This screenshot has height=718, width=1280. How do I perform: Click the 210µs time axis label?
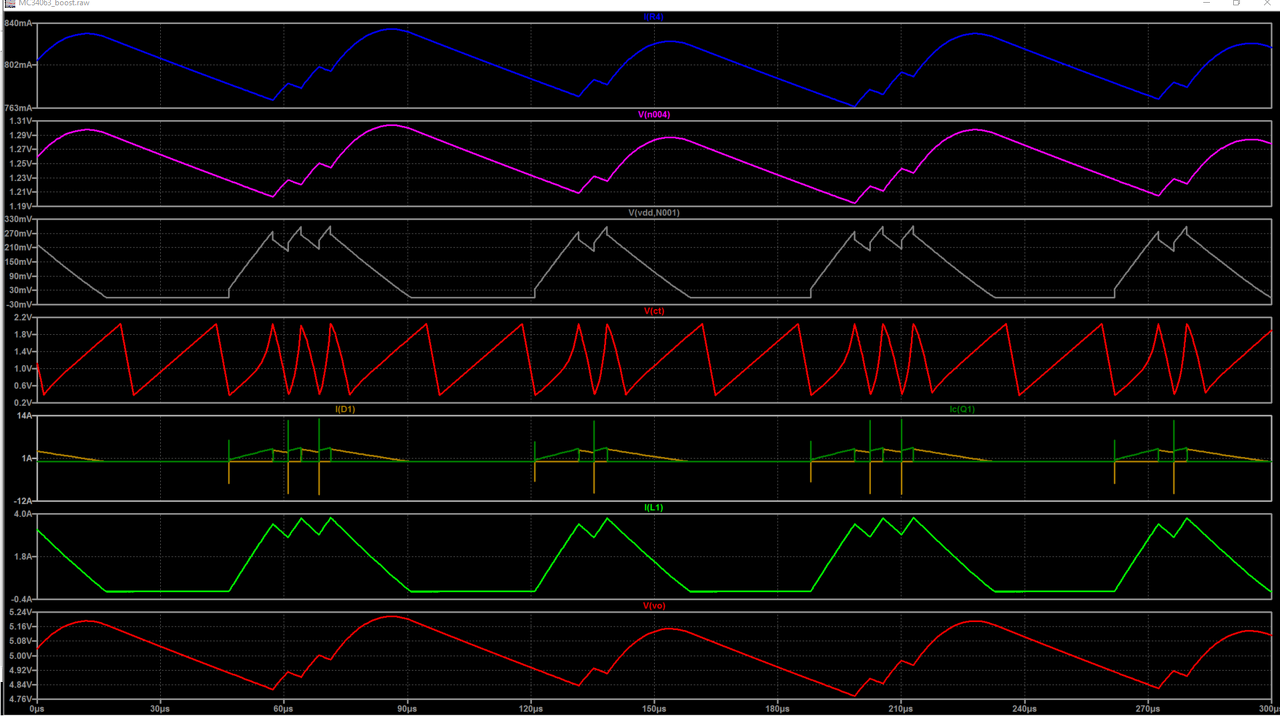(x=901, y=708)
